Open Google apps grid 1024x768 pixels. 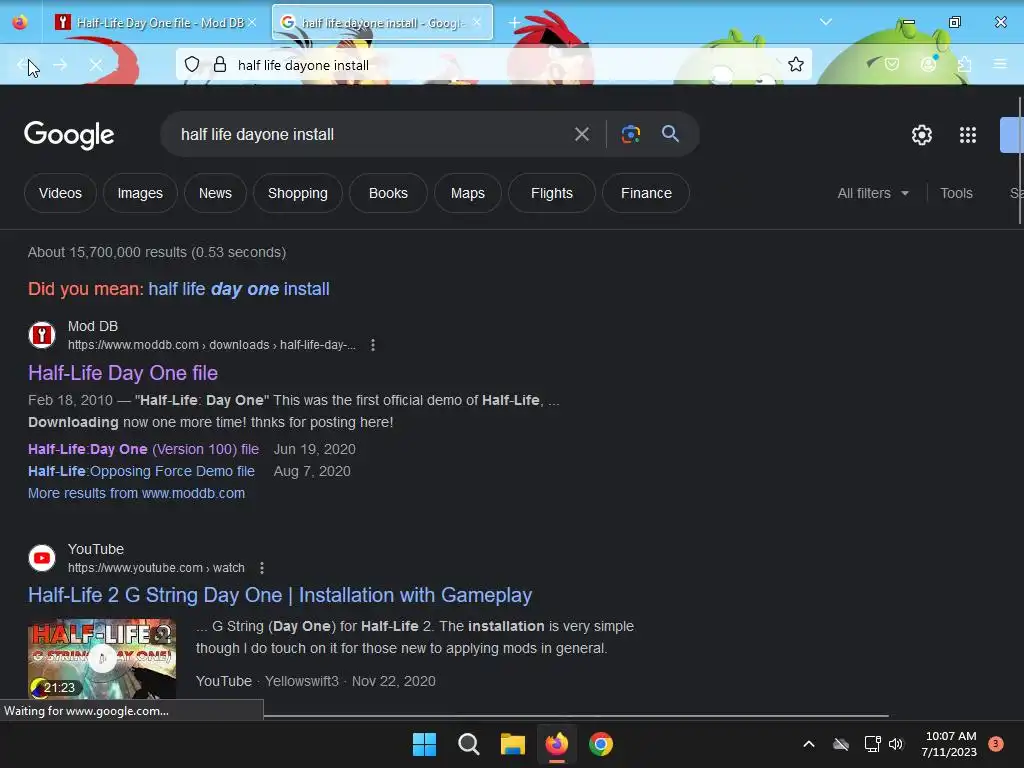click(x=968, y=135)
